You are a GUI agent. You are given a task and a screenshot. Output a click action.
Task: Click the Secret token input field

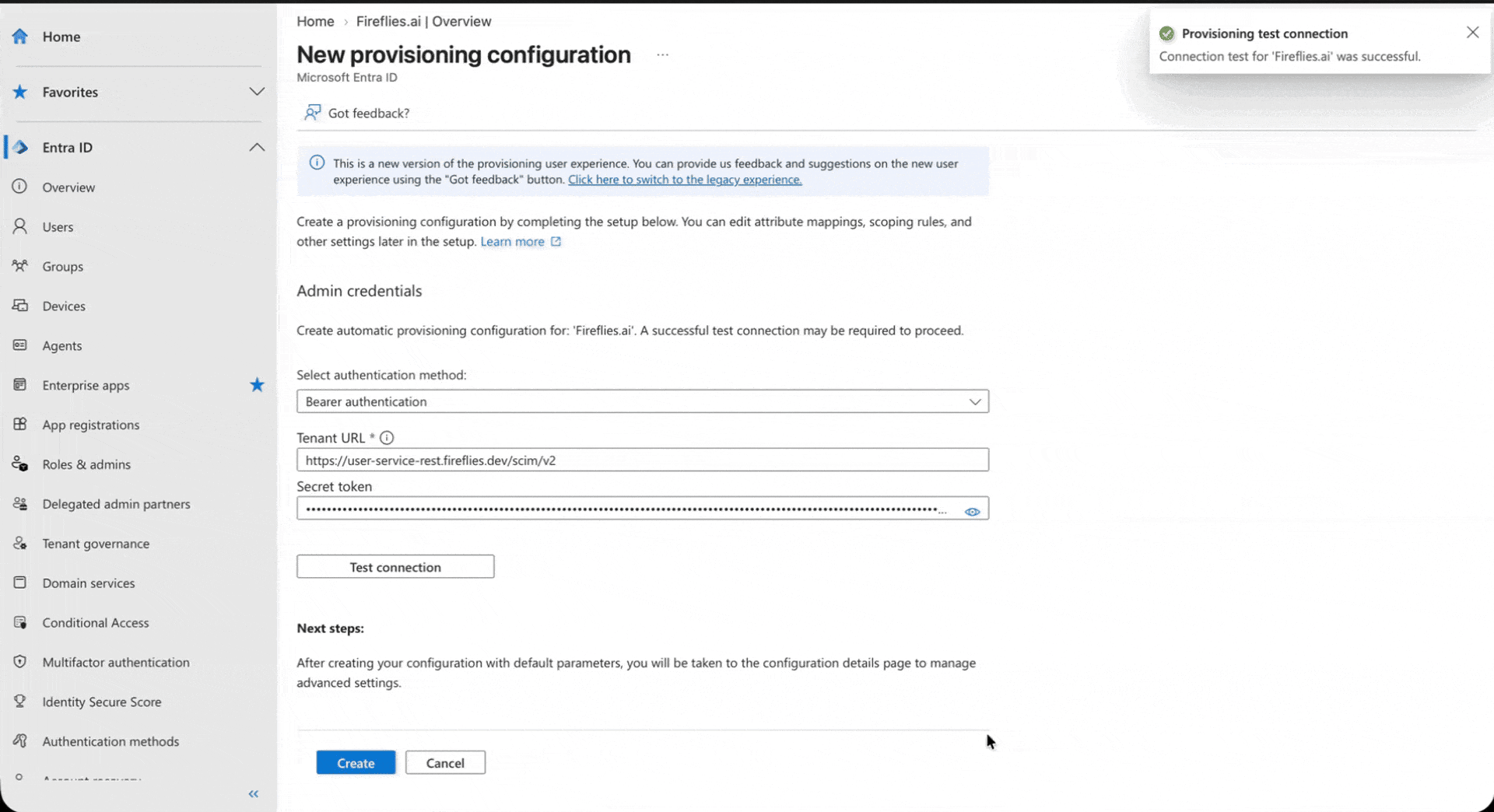[643, 509]
